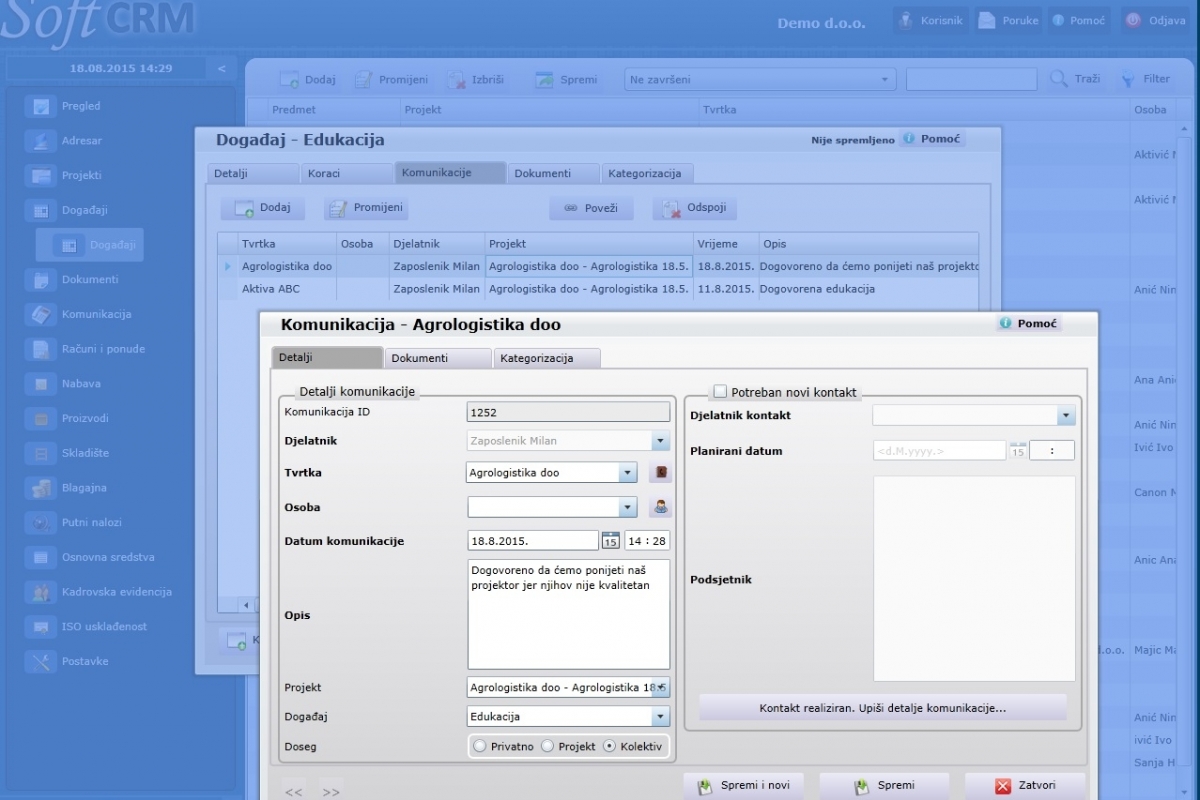Tick Potreban novi kontakt checkbox

[x=720, y=392]
